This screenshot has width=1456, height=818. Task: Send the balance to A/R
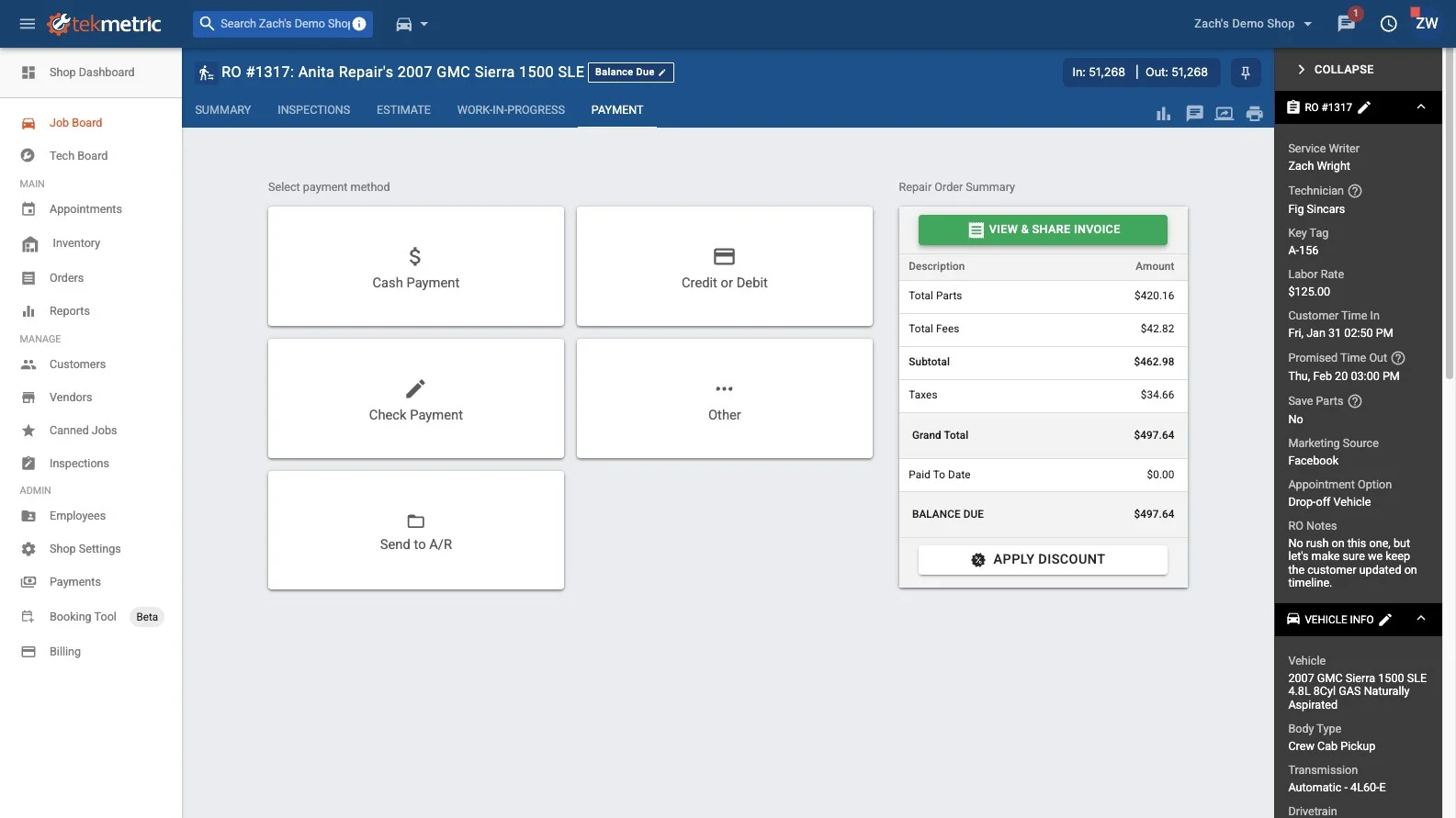click(x=416, y=531)
